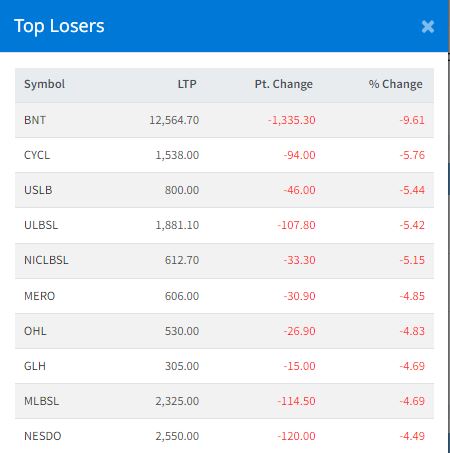The width and height of the screenshot is (450, 453).
Task: Click the -9.61 percent change value
Action: point(412,120)
